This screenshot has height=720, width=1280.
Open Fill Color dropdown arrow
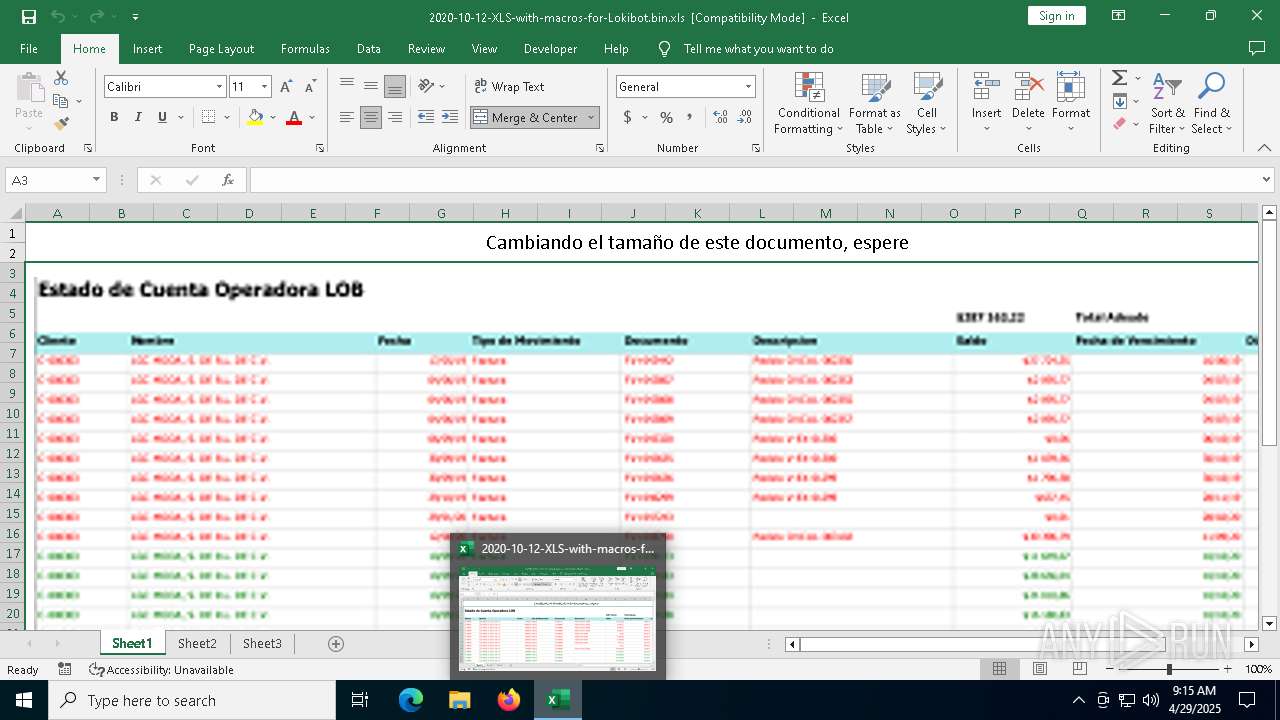(x=273, y=117)
